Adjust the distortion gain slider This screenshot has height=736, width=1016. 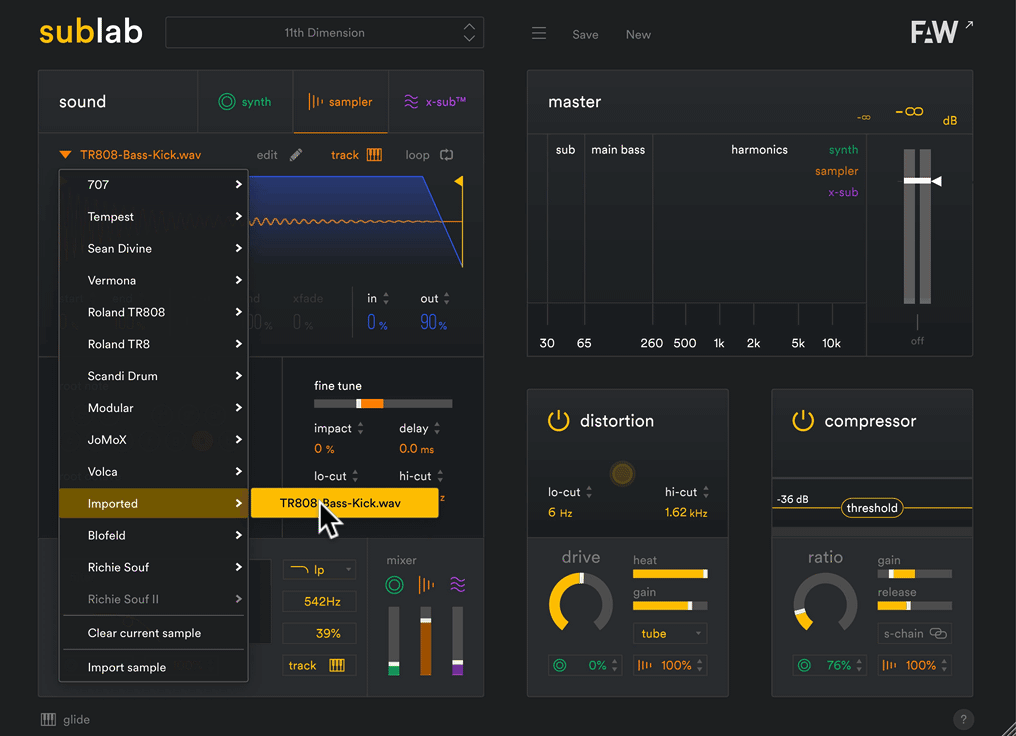tap(670, 606)
